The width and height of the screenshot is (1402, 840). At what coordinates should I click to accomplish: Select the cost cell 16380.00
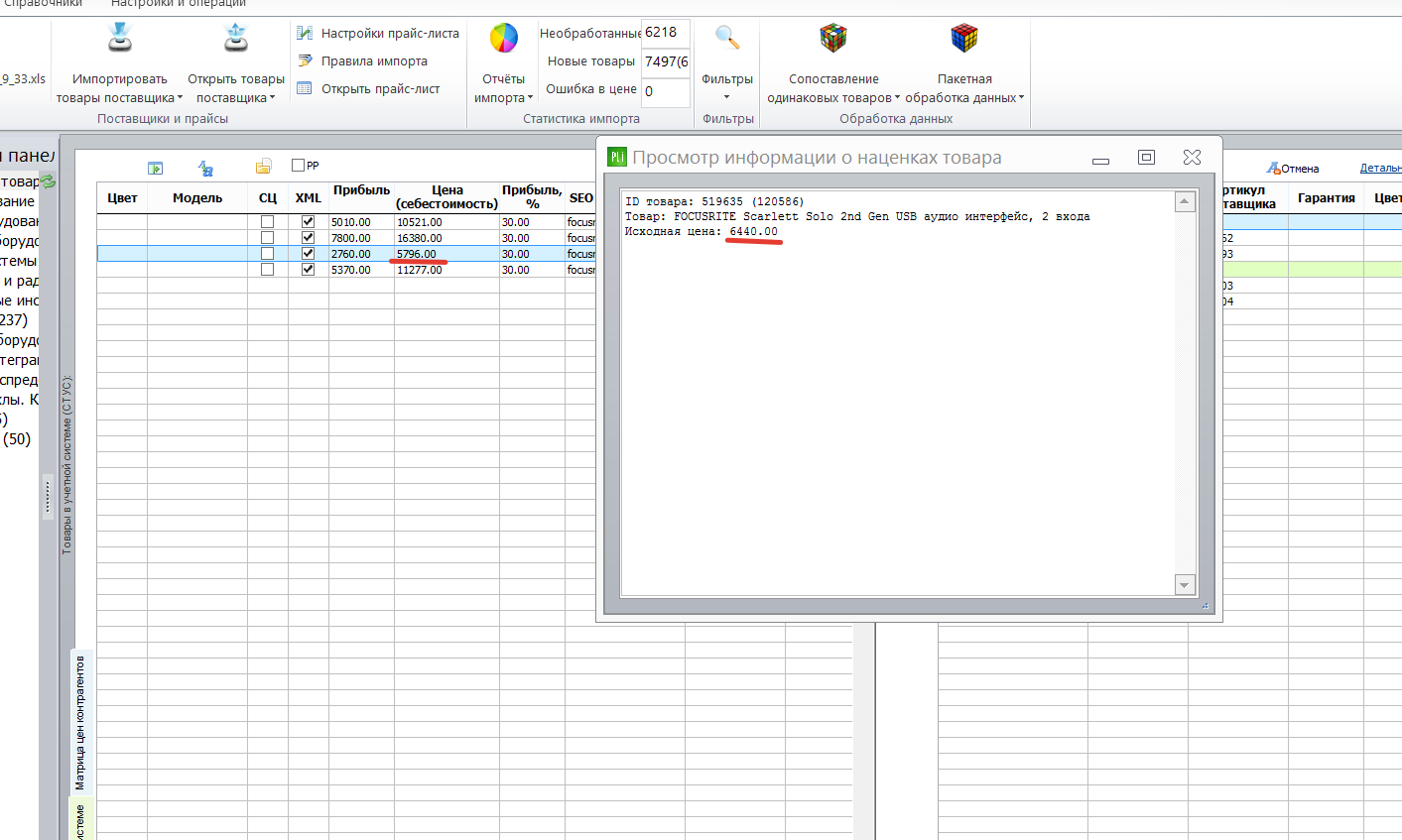[446, 238]
